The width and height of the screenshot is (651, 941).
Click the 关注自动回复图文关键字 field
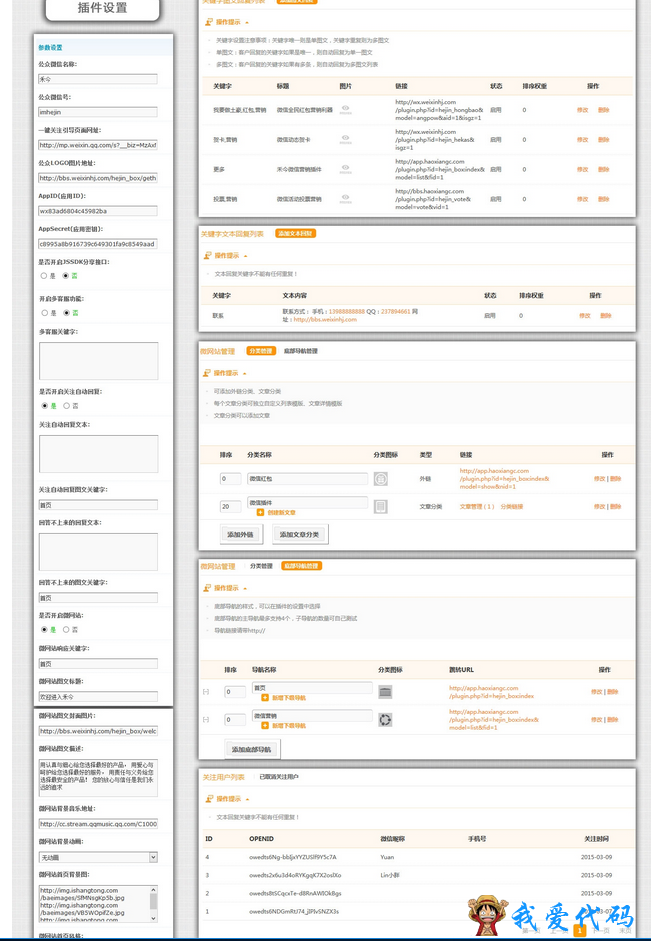[98, 505]
